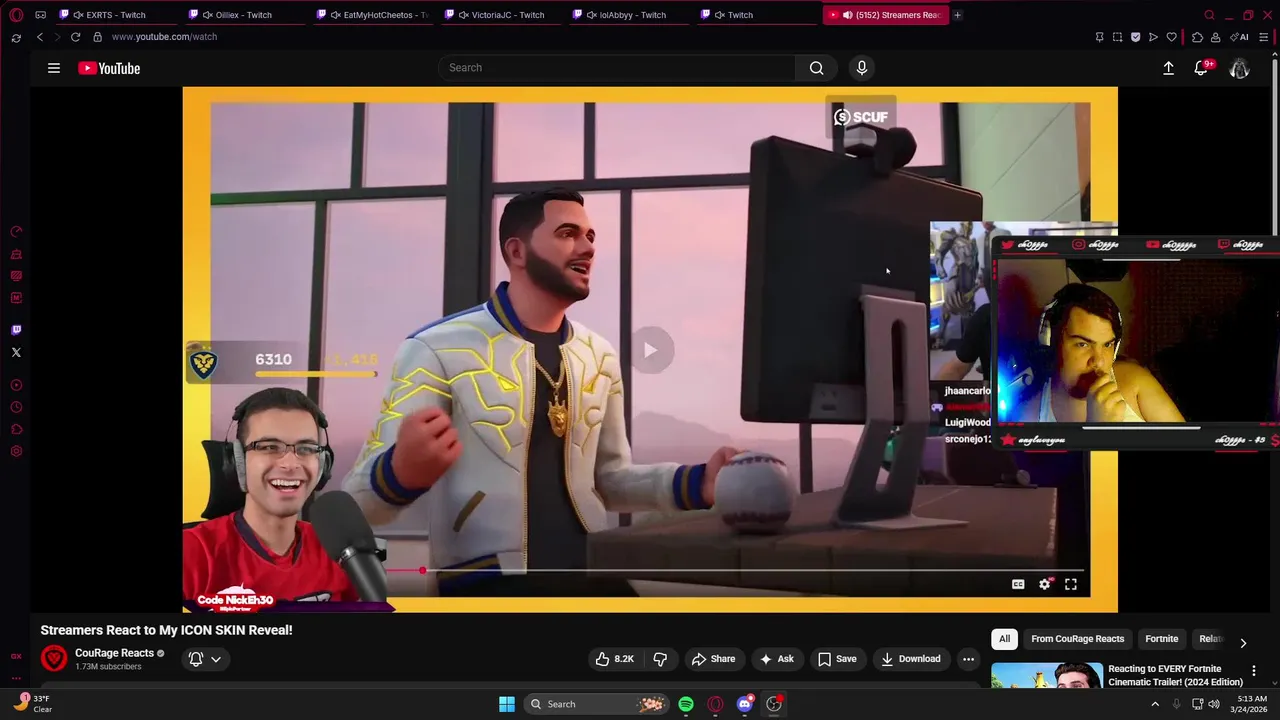1280x720 pixels.
Task: Open the browser AI button in toolbar
Action: tap(1239, 37)
